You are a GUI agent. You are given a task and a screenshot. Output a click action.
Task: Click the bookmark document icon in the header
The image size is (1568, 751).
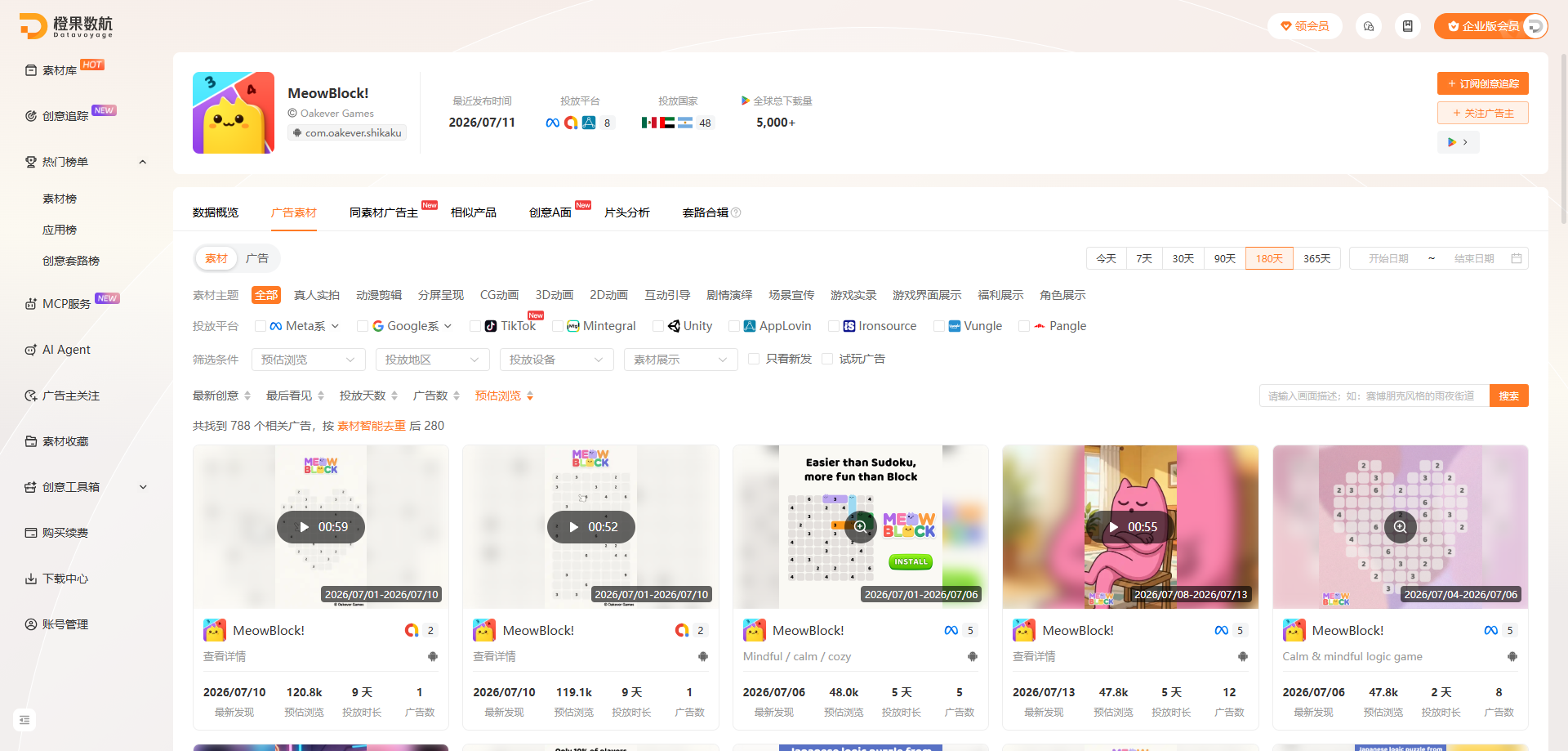pyautogui.click(x=1408, y=26)
